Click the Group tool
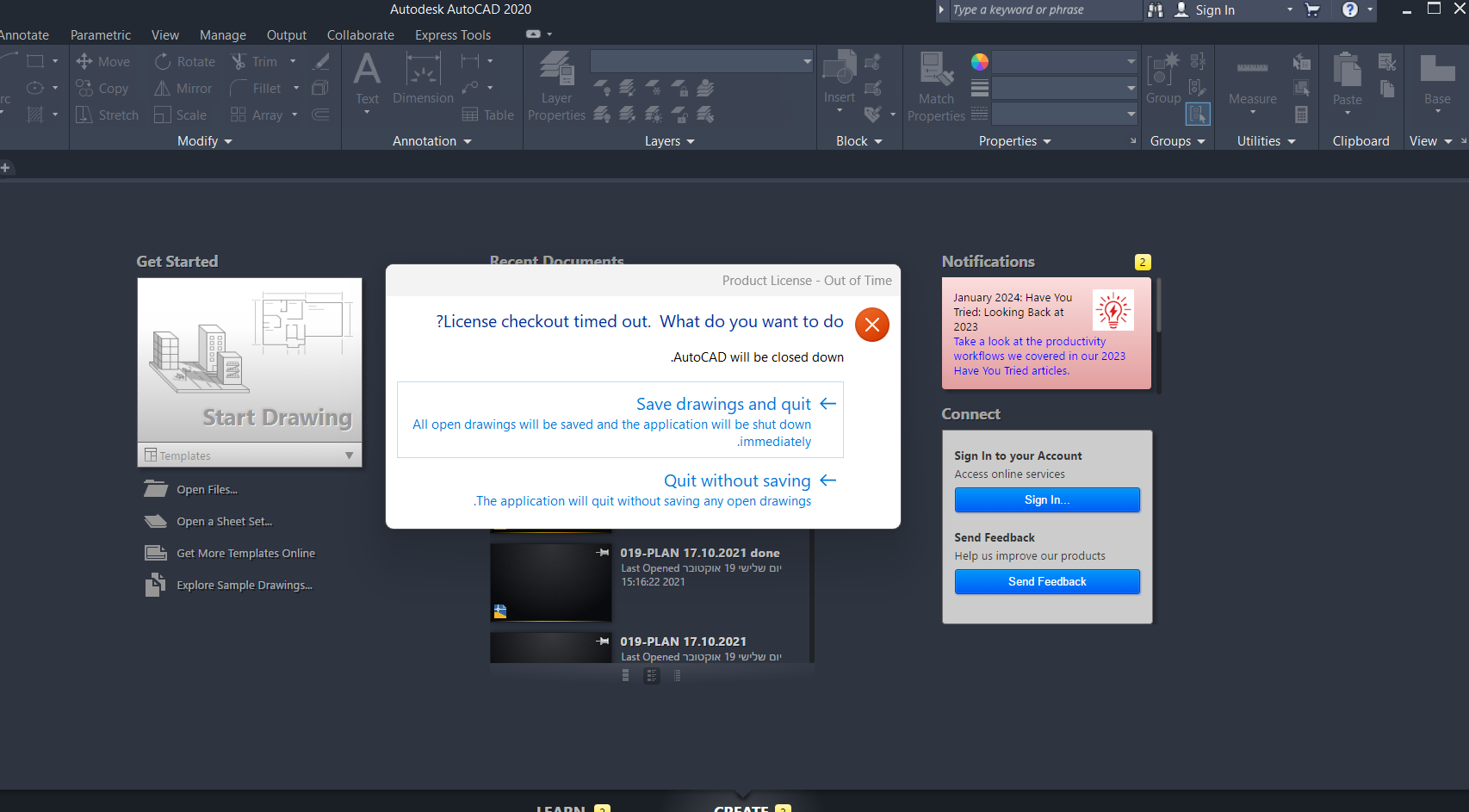Image resolution: width=1469 pixels, height=812 pixels. [1163, 77]
